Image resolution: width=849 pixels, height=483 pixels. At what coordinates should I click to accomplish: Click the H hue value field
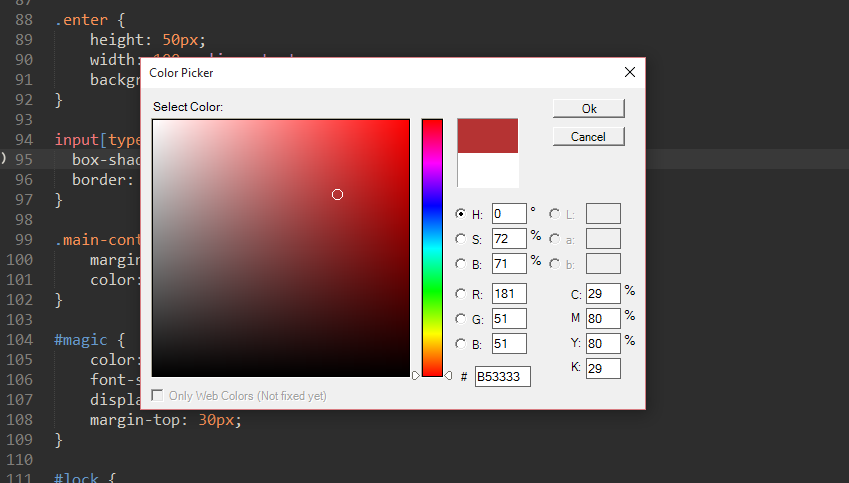coord(509,214)
